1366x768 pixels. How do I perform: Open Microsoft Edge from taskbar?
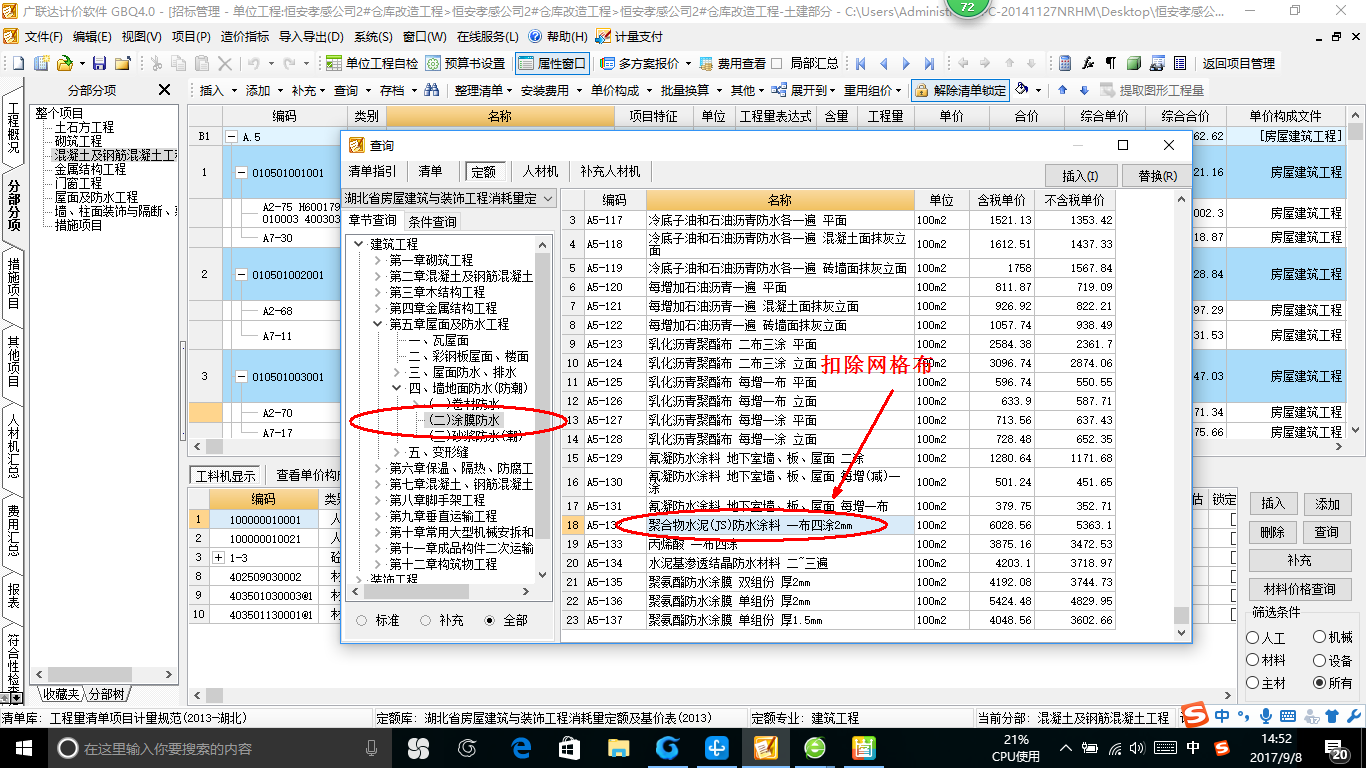pos(521,748)
